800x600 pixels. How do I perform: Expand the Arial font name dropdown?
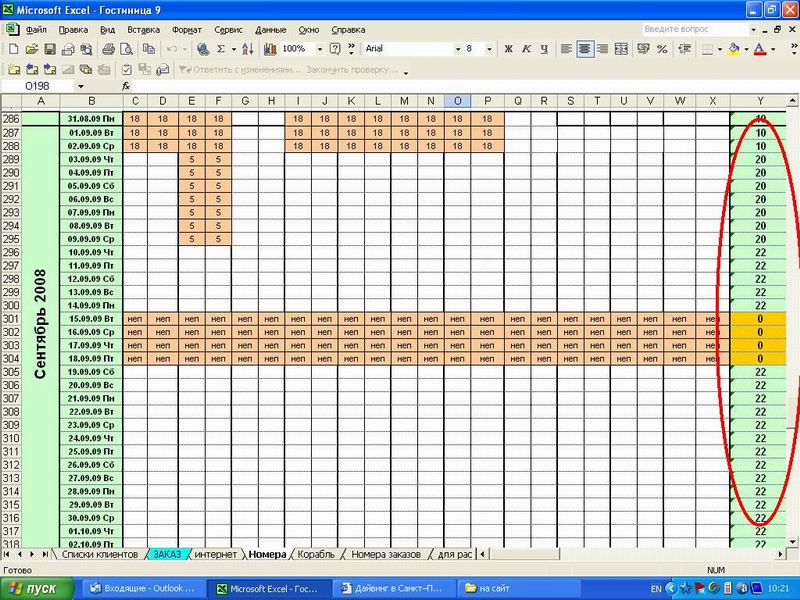(457, 48)
